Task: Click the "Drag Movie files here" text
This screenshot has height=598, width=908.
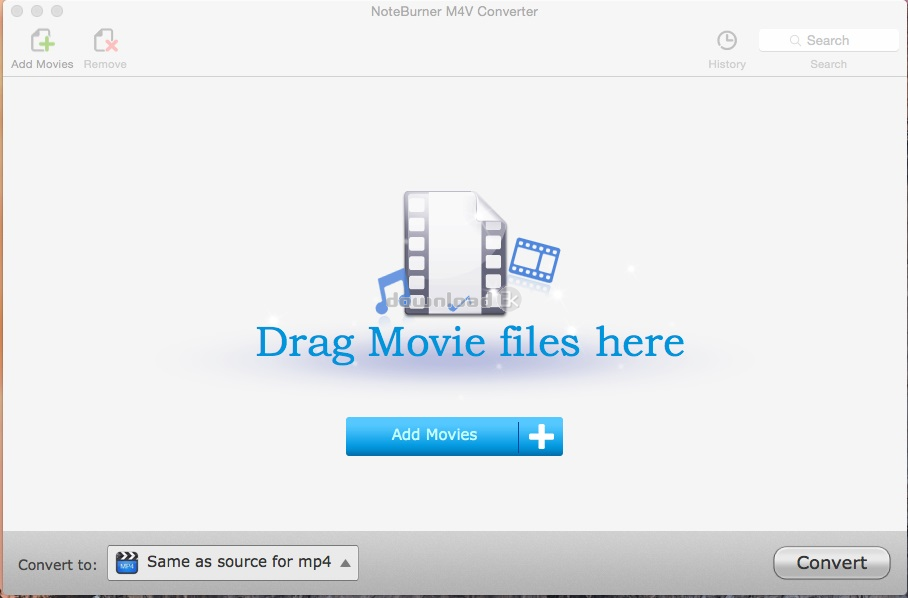Action: click(470, 342)
